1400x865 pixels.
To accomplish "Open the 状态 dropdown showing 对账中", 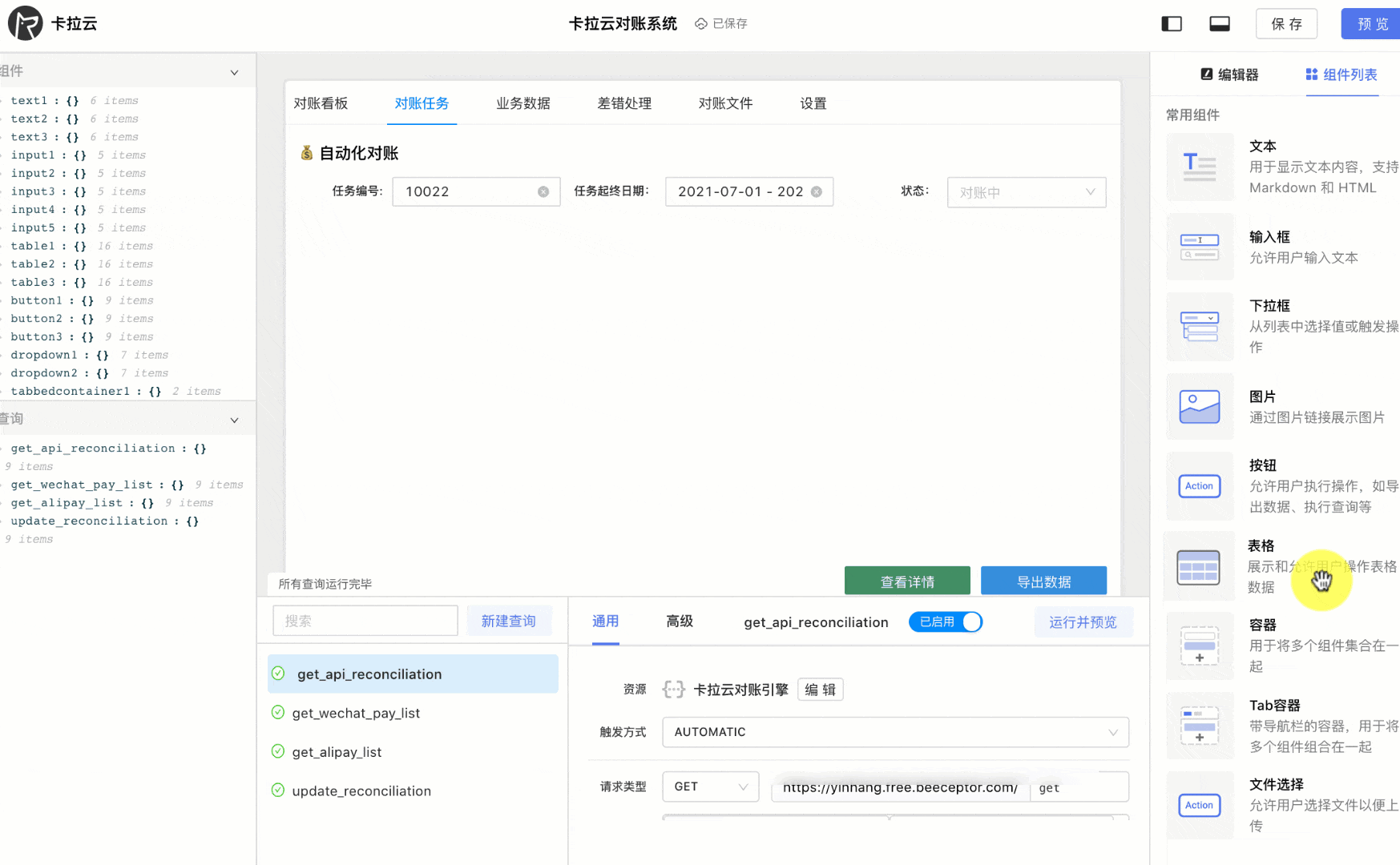I will pos(1027,192).
